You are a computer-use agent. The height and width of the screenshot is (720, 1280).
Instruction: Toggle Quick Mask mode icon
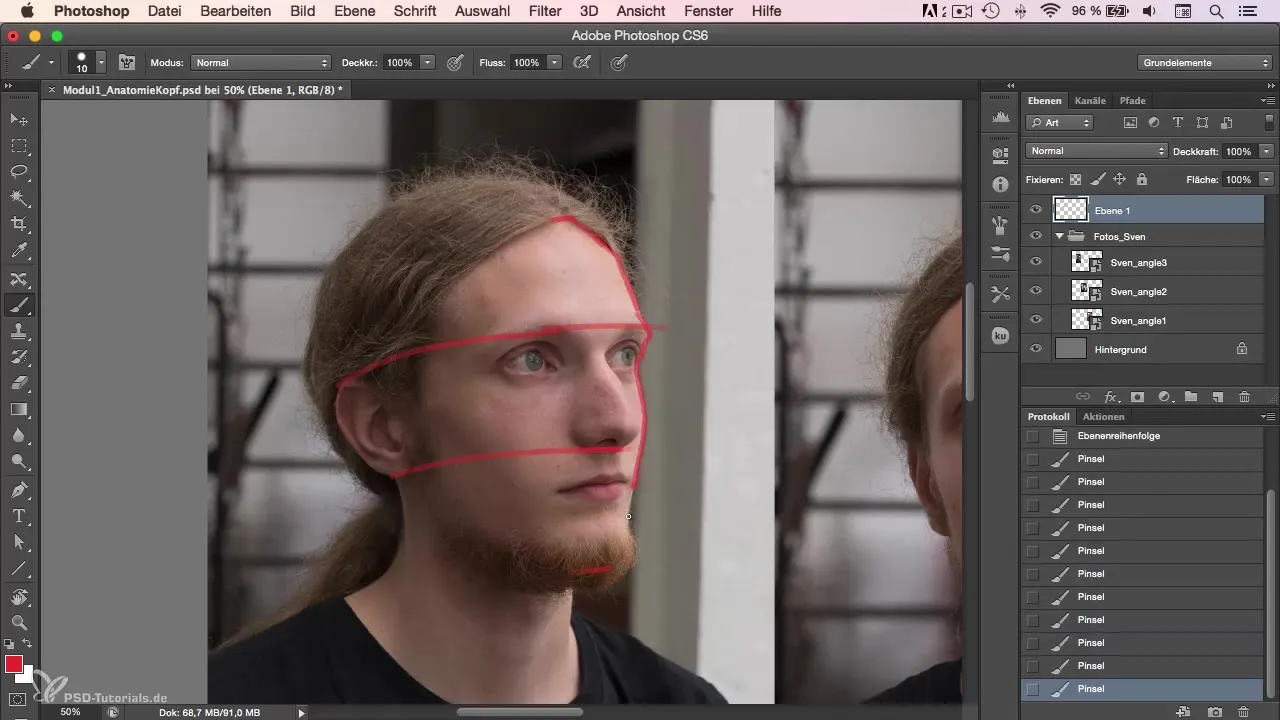tap(18, 699)
